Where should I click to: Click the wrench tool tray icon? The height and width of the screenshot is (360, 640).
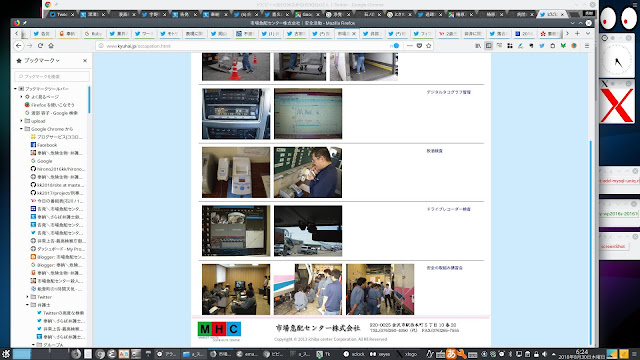tap(462, 354)
